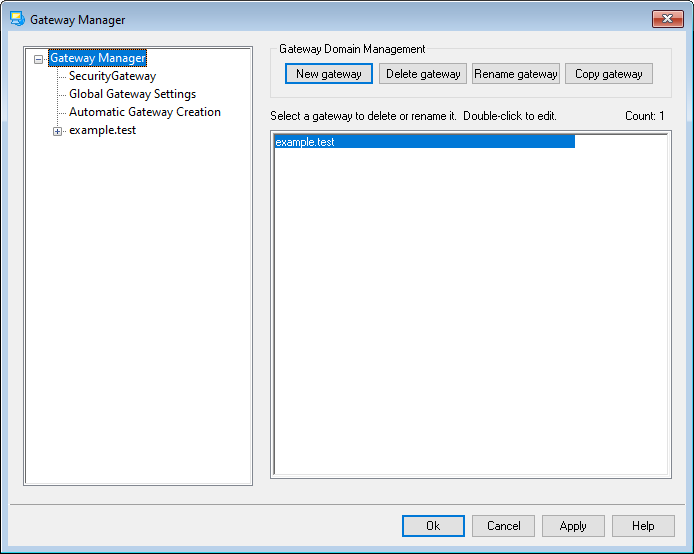Confirm with the Ok button
Viewport: 694px width, 554px height.
coord(433,526)
